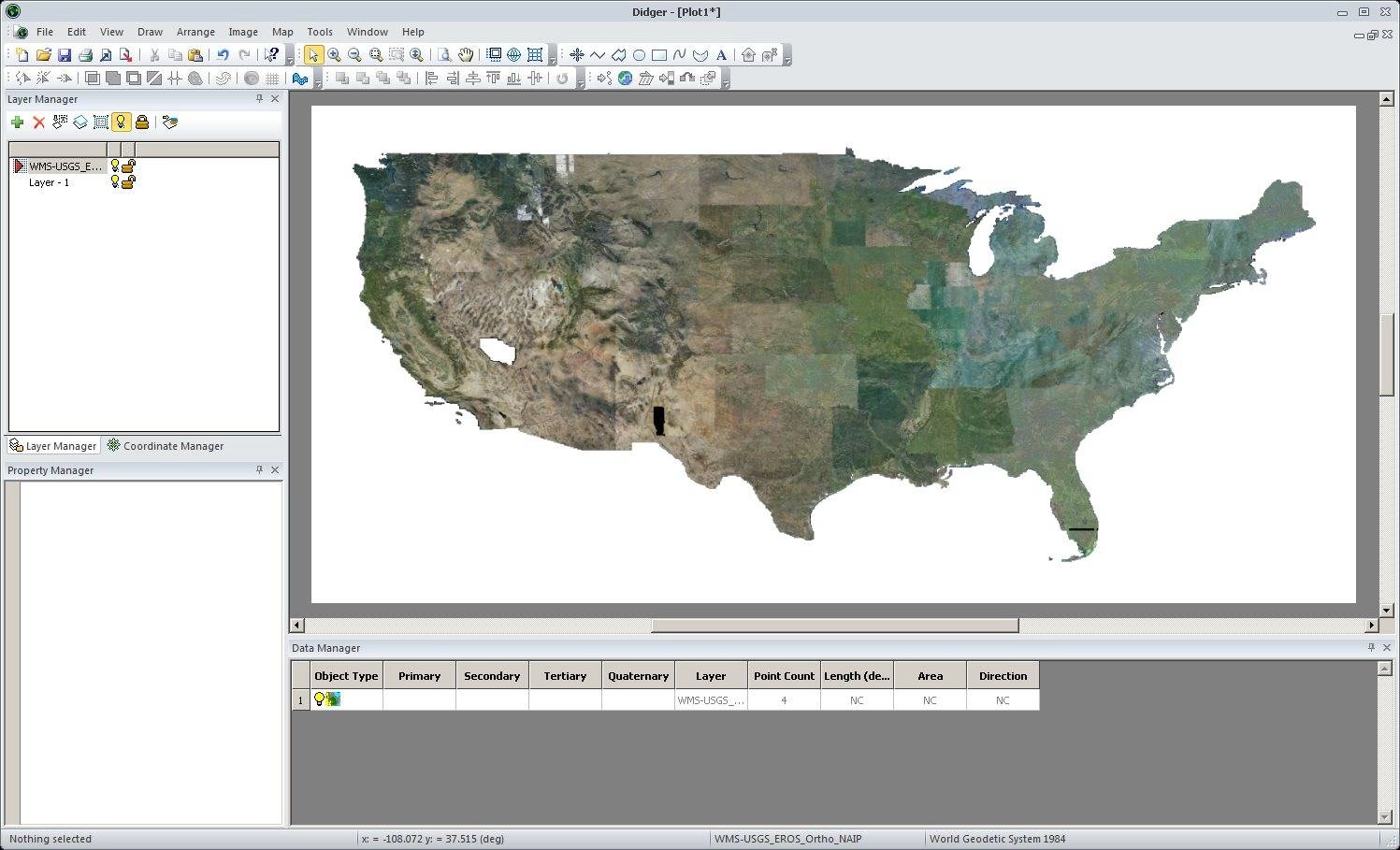Screen dimensions: 1400x850
Task: Click the Point Count column header
Action: click(784, 676)
